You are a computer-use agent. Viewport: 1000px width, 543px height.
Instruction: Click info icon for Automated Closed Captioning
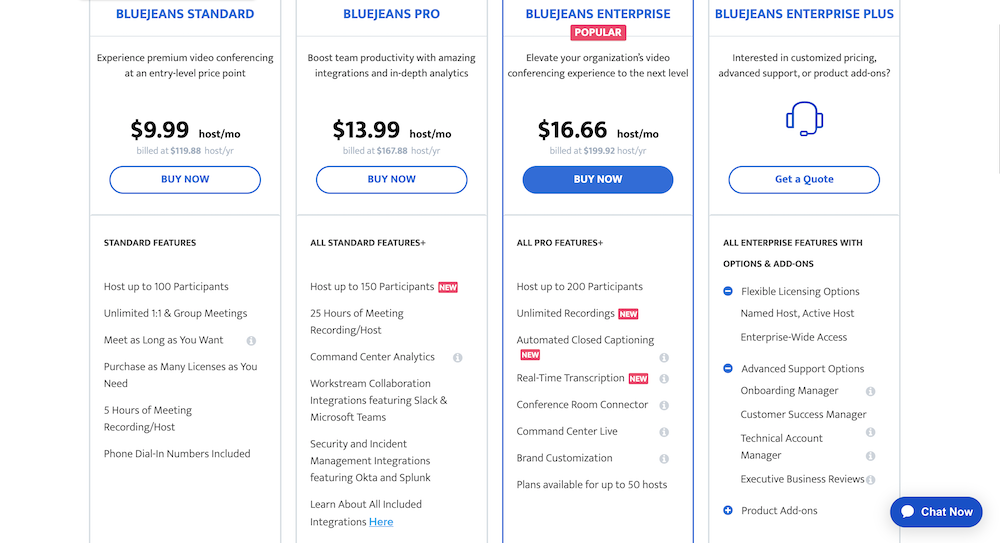[664, 357]
